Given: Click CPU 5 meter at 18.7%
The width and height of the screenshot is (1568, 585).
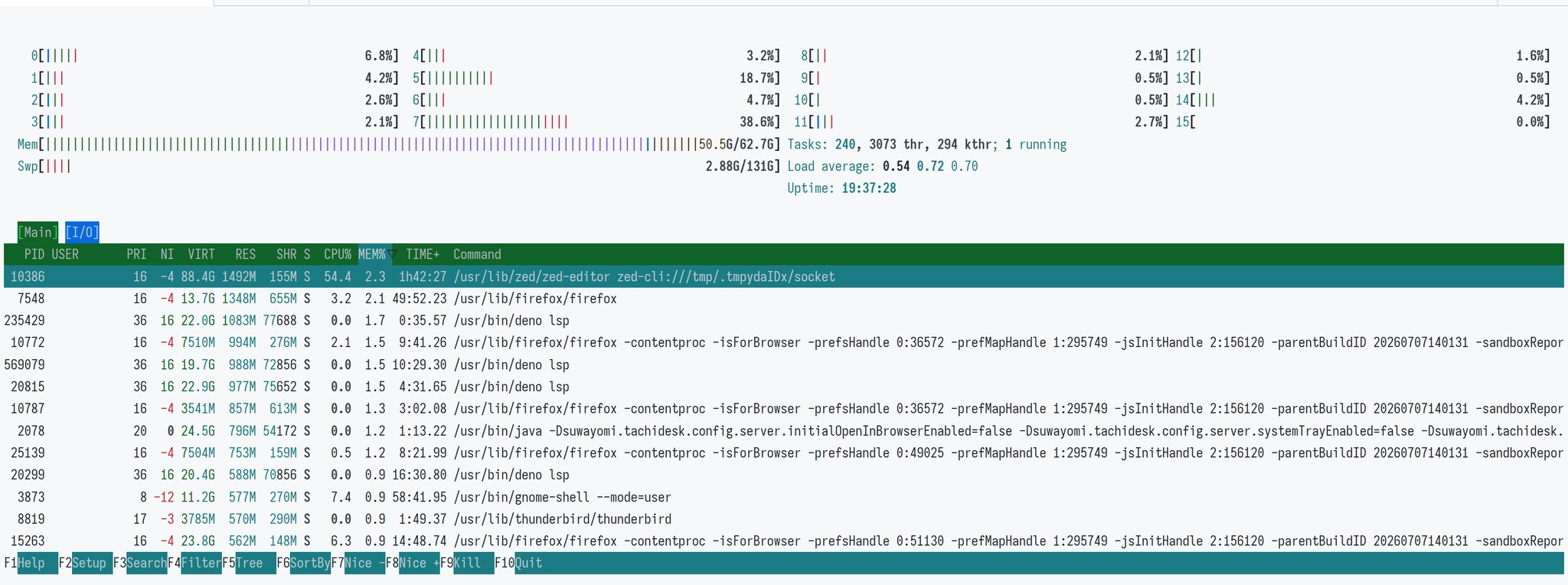Looking at the screenshot, I should coord(596,78).
